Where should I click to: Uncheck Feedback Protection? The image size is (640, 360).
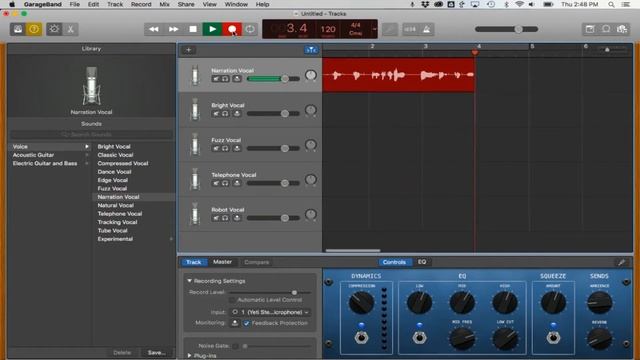click(247, 323)
